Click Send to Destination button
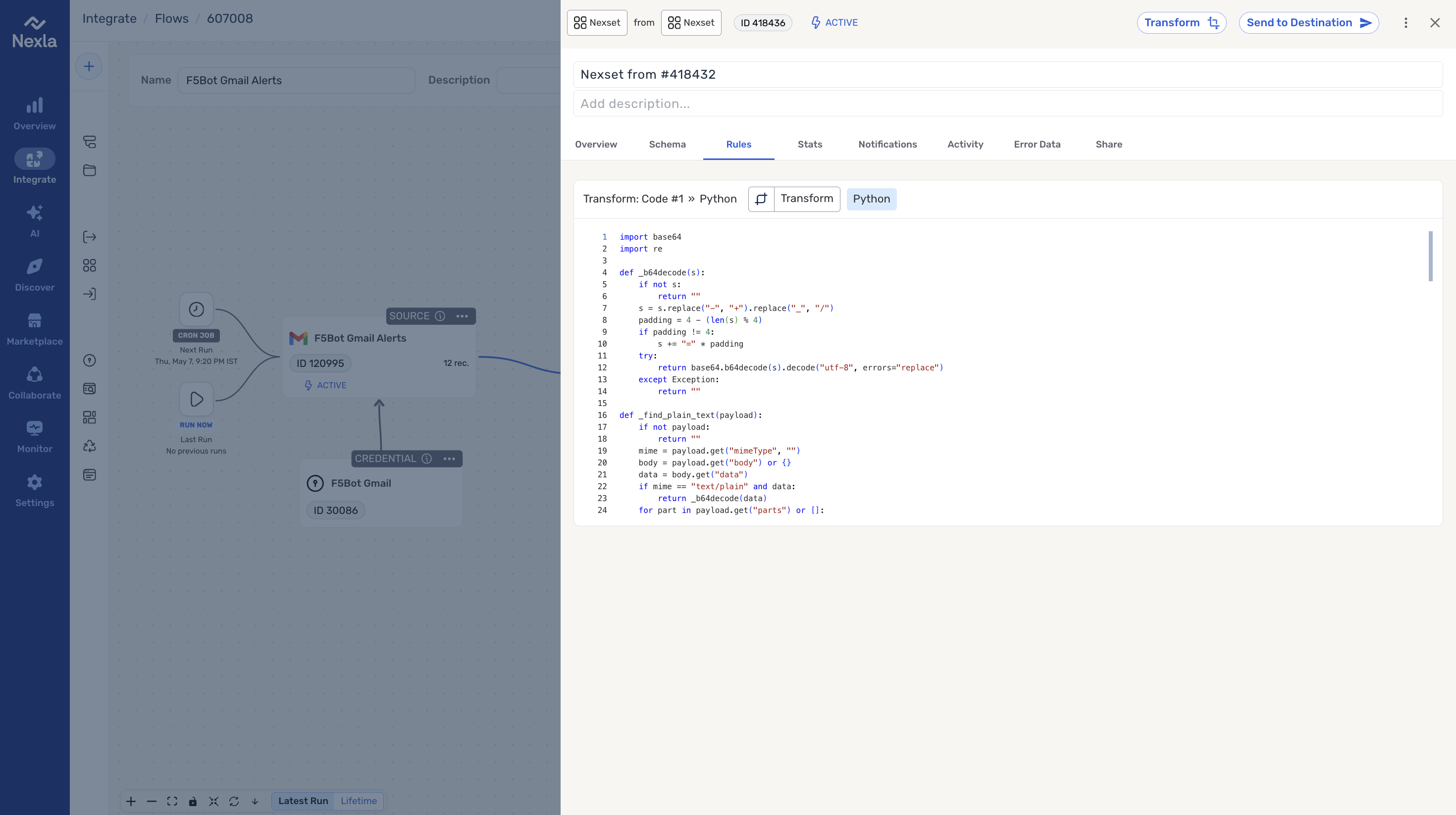The image size is (1456, 815). coord(1309,23)
